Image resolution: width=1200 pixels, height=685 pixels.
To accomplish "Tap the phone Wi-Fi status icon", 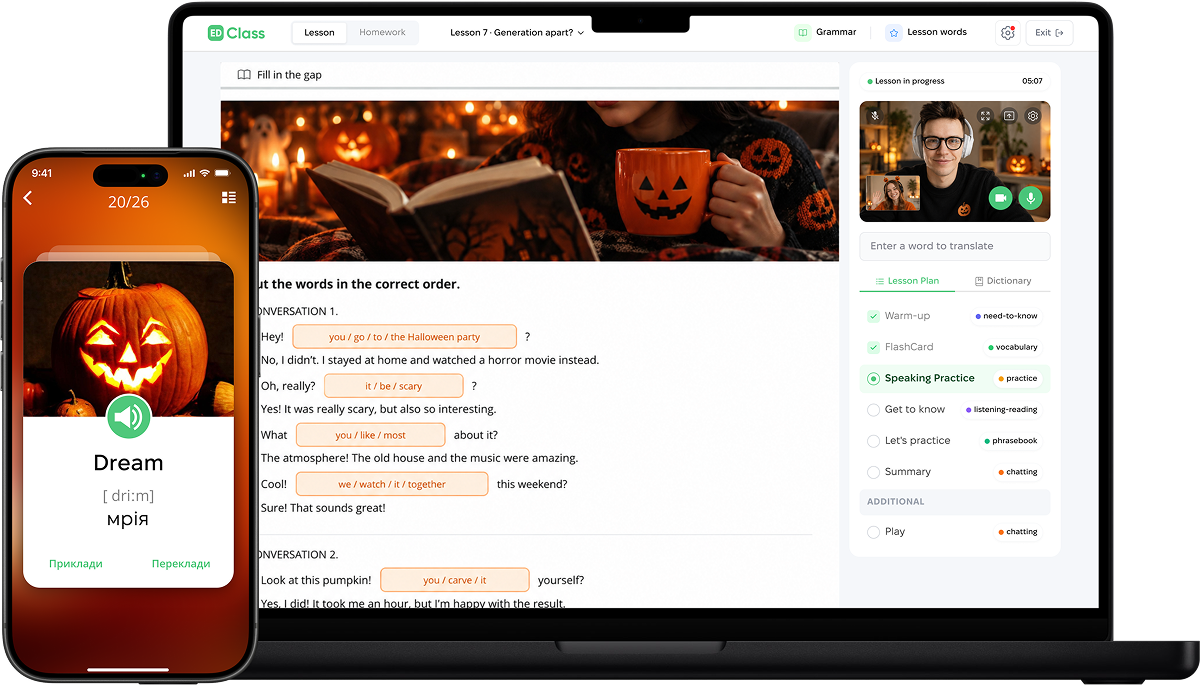I will [205, 173].
